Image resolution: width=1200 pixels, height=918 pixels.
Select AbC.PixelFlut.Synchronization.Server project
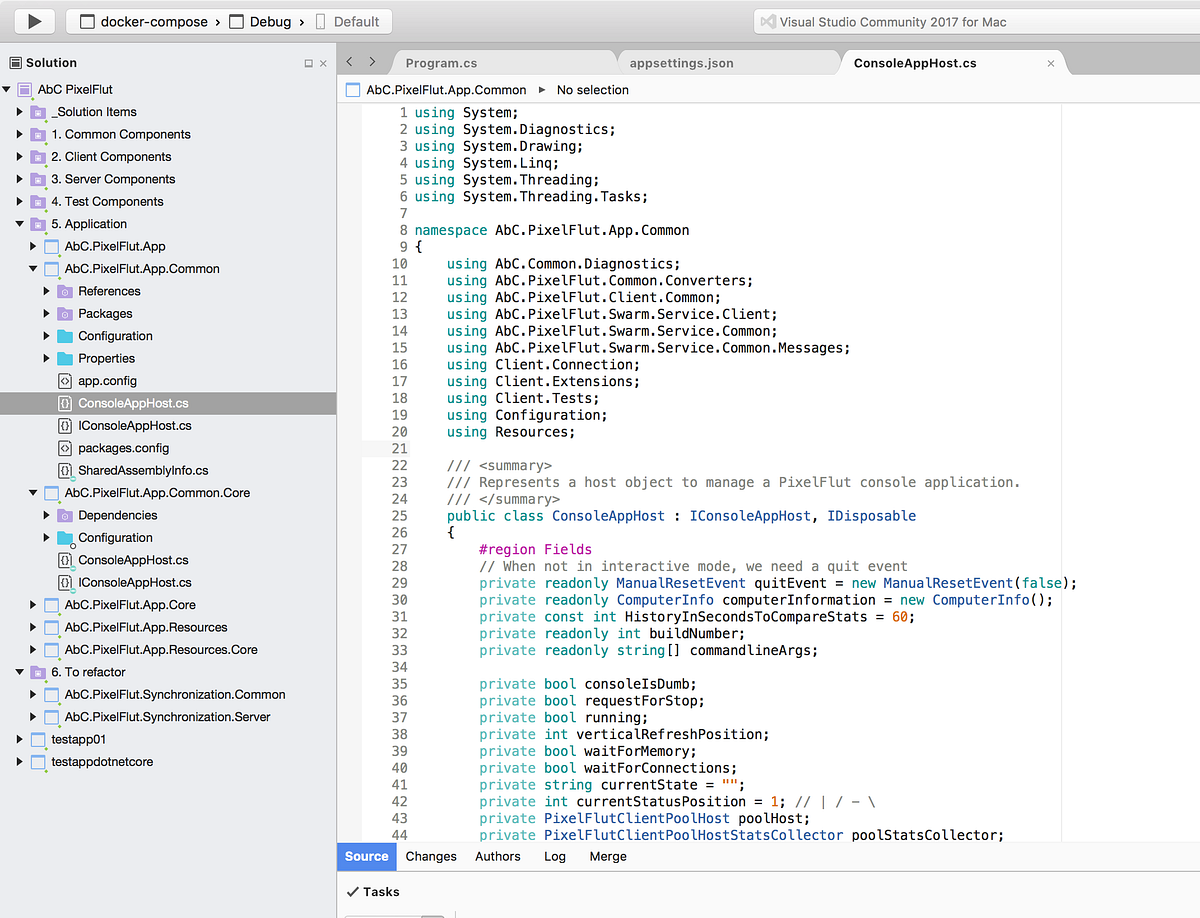(x=167, y=717)
